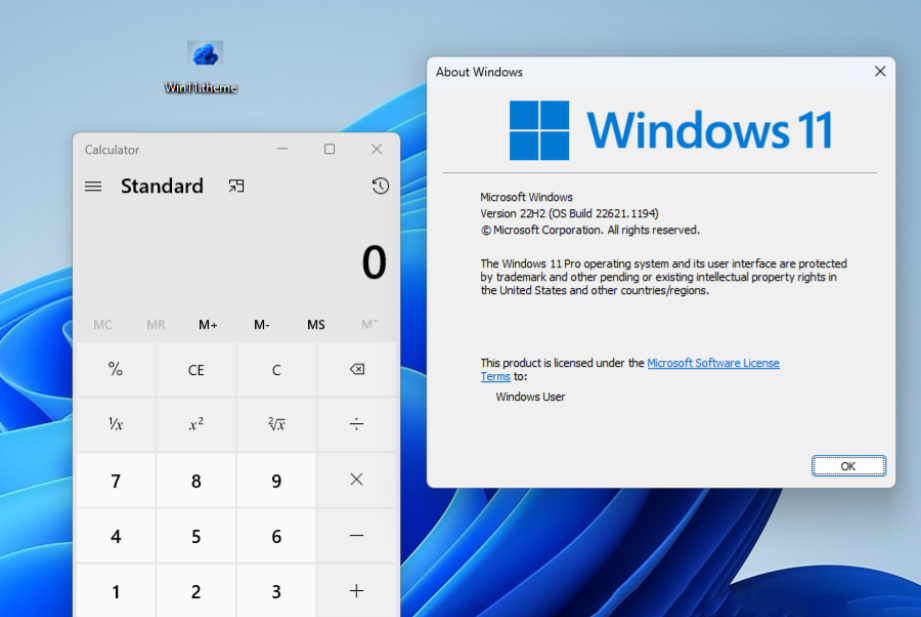Click the square root key
Screen dimensions: 921x617
pyautogui.click(x=276, y=424)
